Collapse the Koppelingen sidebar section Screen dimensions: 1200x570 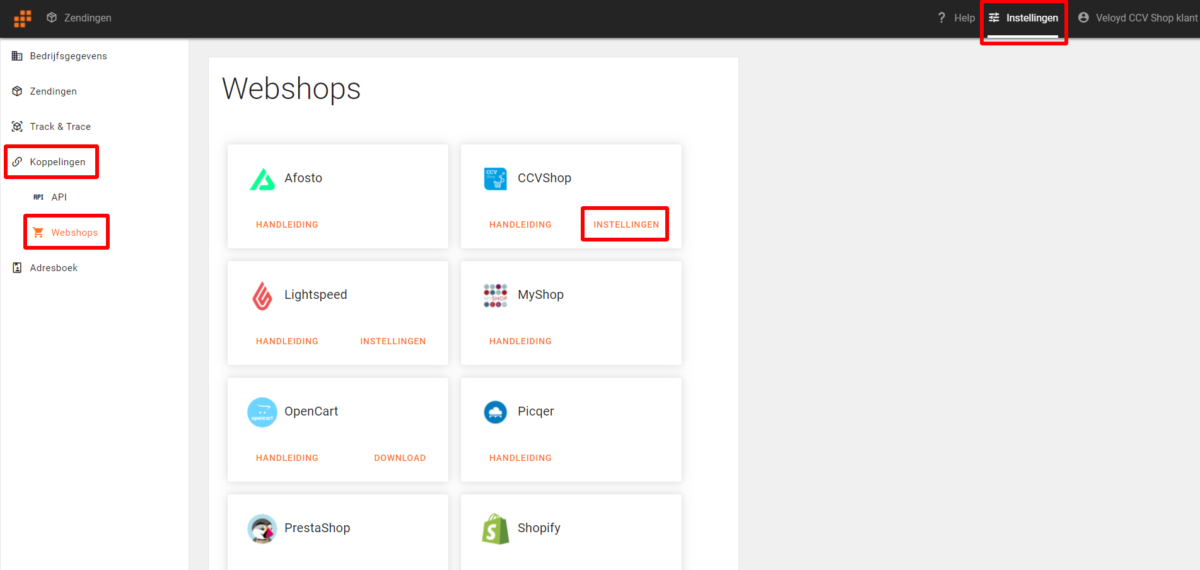(57, 161)
